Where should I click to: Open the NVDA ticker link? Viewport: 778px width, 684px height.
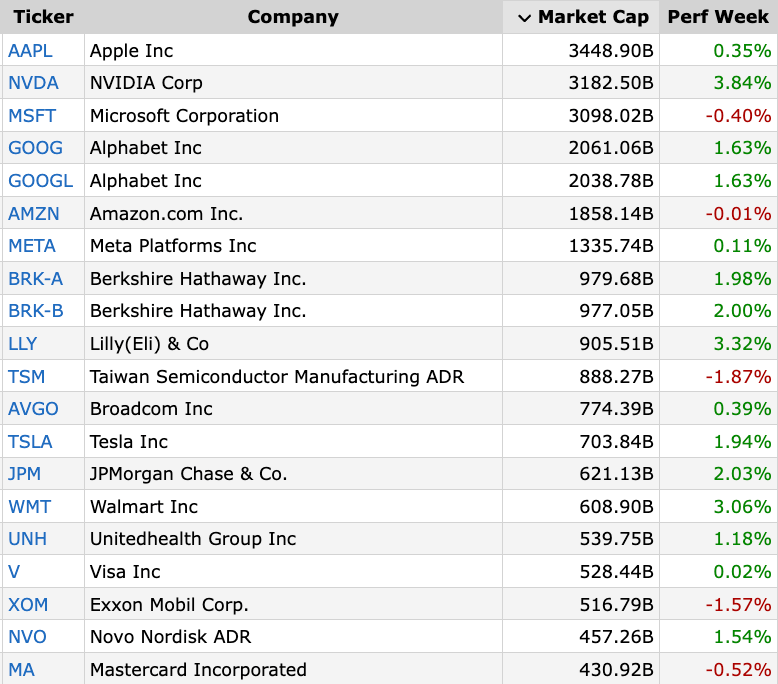(33, 83)
